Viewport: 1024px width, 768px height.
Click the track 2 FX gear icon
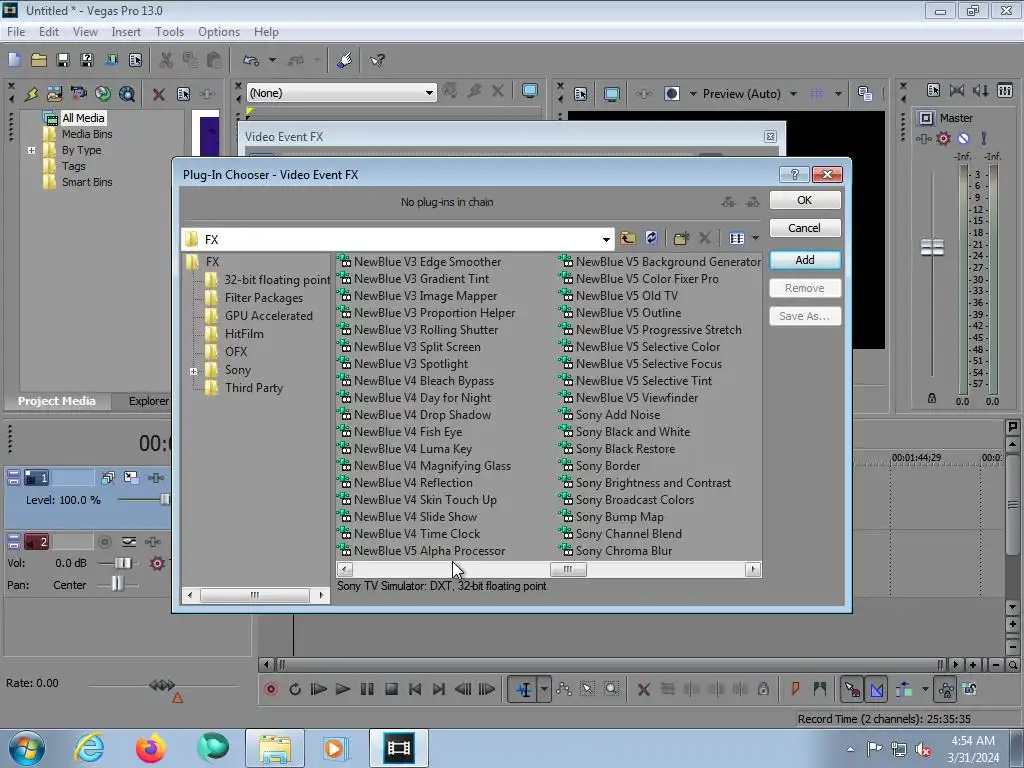click(x=157, y=563)
